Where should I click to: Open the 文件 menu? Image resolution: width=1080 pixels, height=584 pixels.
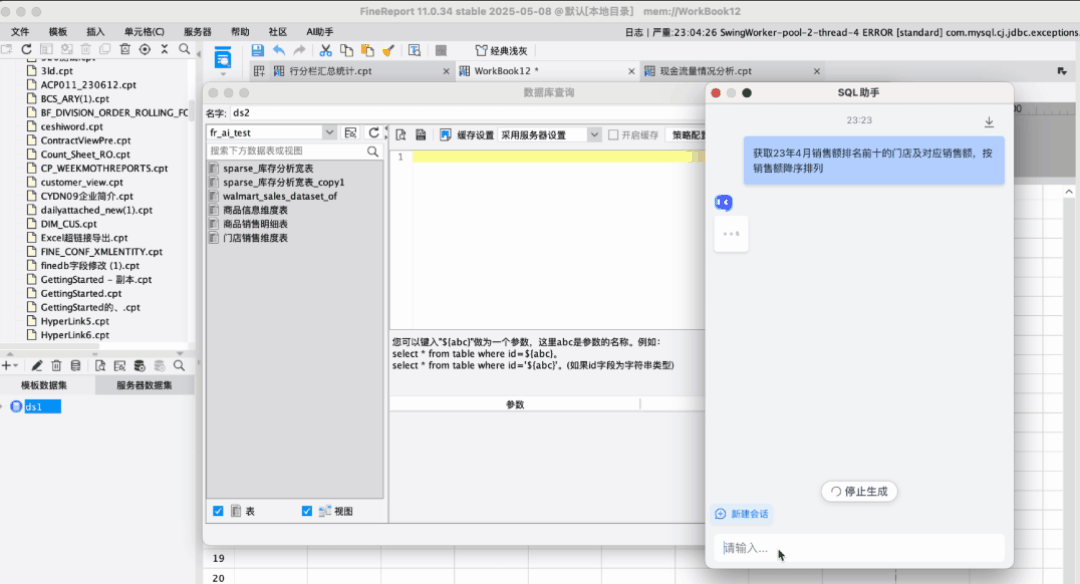[x=20, y=32]
